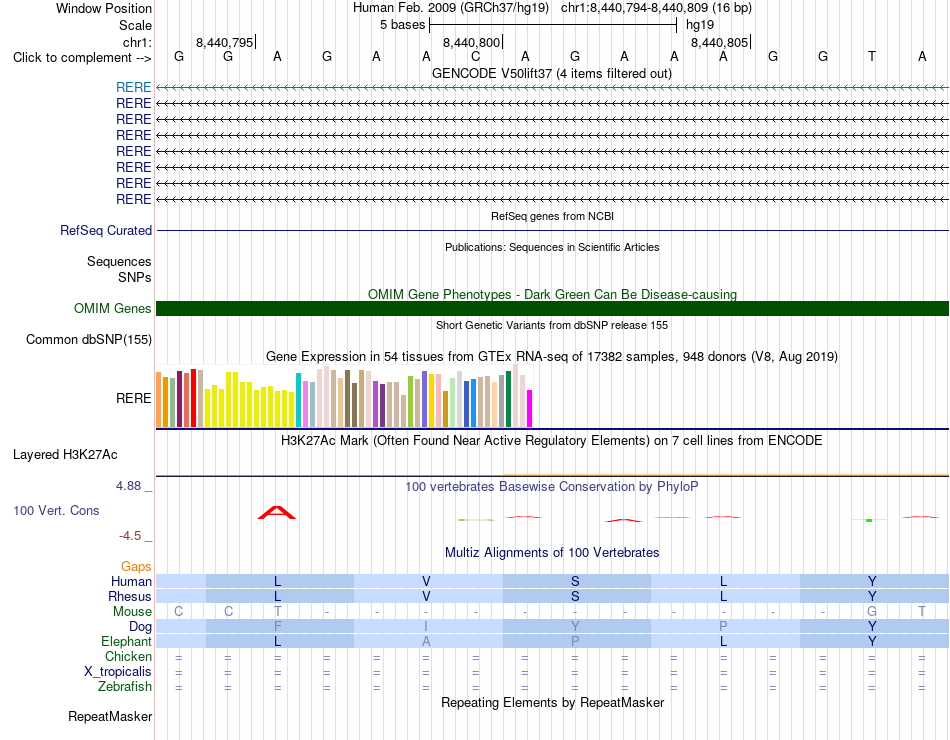This screenshot has width=950, height=740.
Task: Click amino acid V in Human row
Action: pos(426,581)
